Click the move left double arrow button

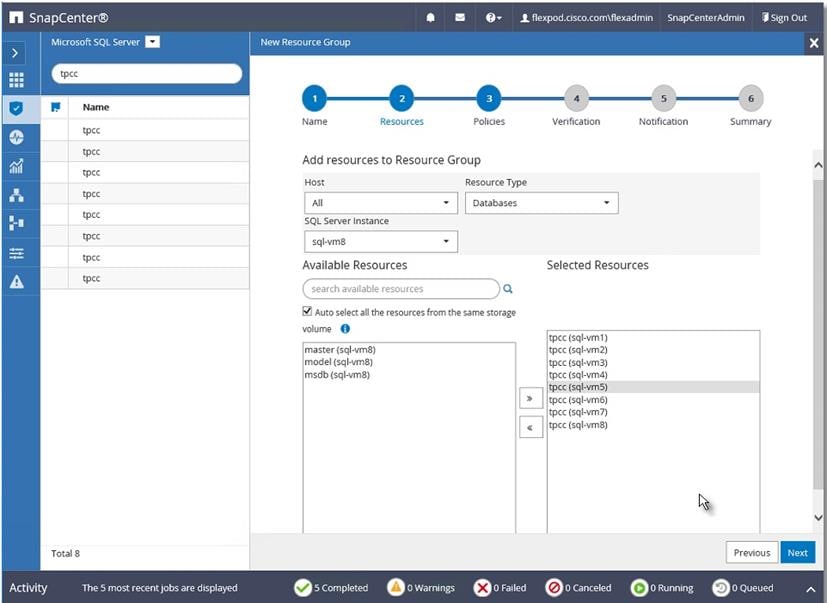pos(531,427)
